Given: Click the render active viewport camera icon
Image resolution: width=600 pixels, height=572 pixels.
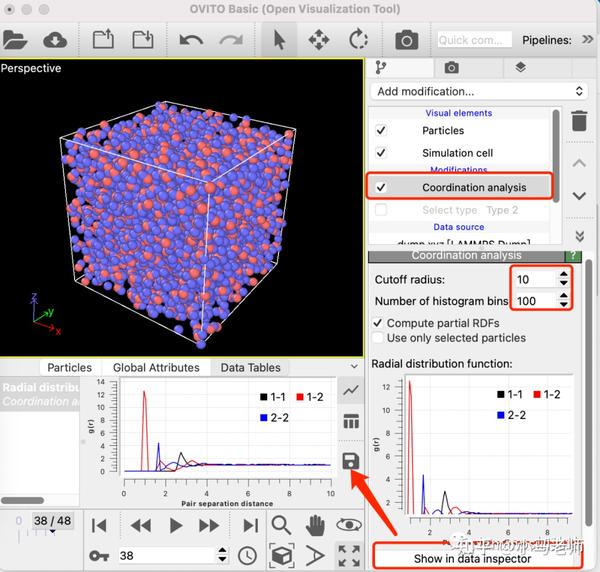Looking at the screenshot, I should click(406, 40).
